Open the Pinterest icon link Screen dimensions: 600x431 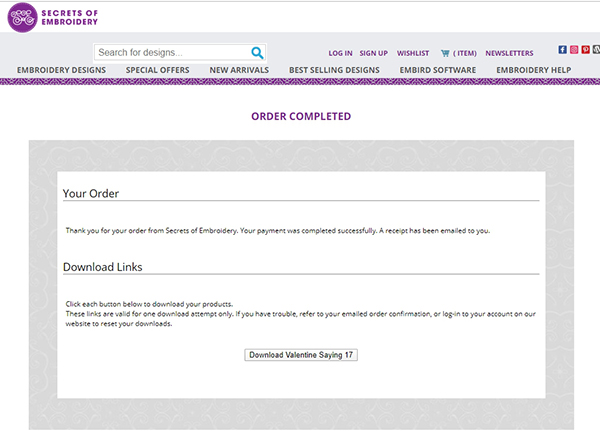point(586,50)
